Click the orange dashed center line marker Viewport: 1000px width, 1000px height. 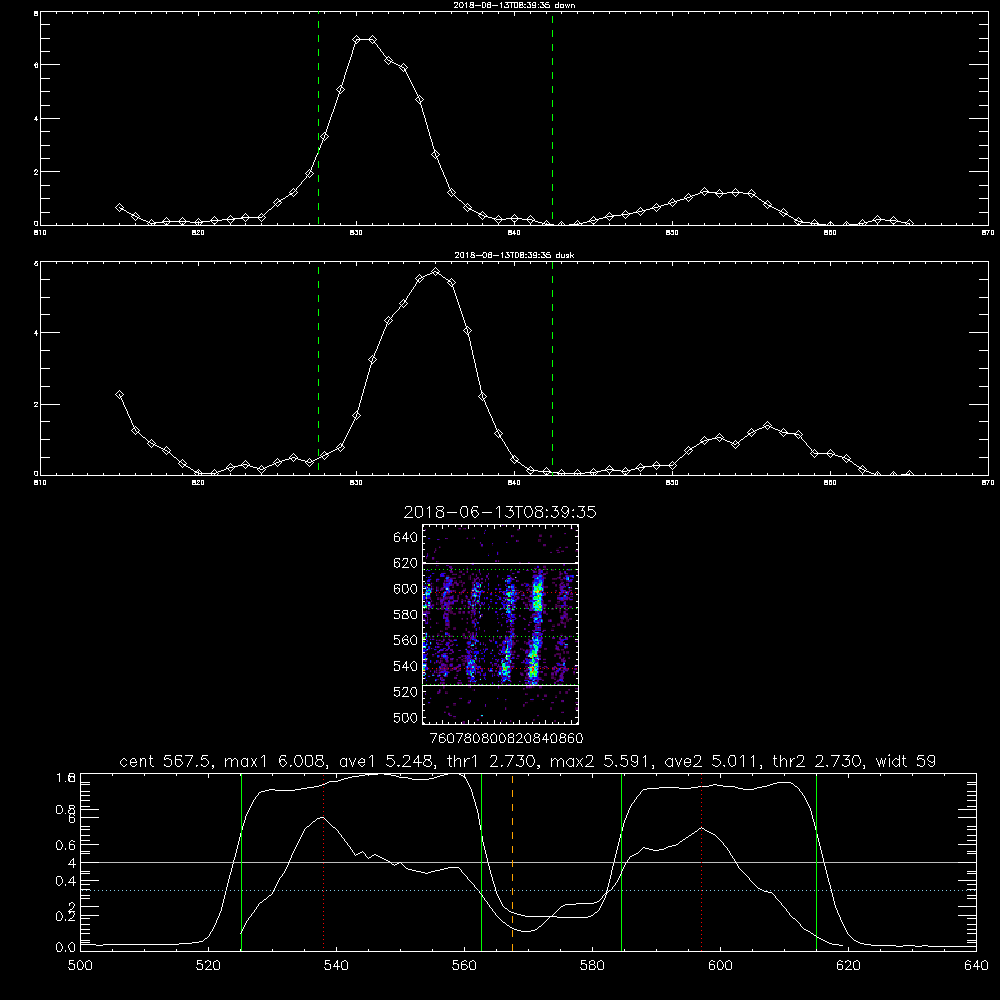point(512,862)
